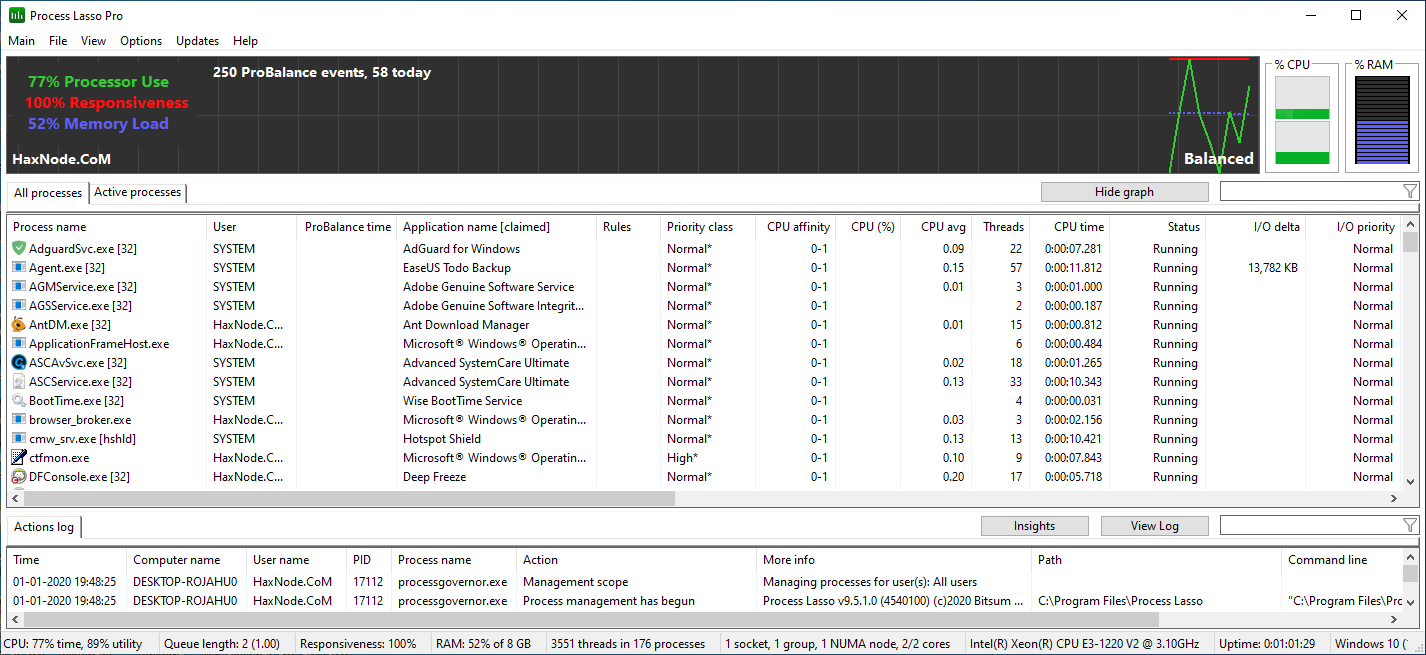Click '13,782 KB' I/O delta value
1426x655 pixels.
click(1273, 267)
